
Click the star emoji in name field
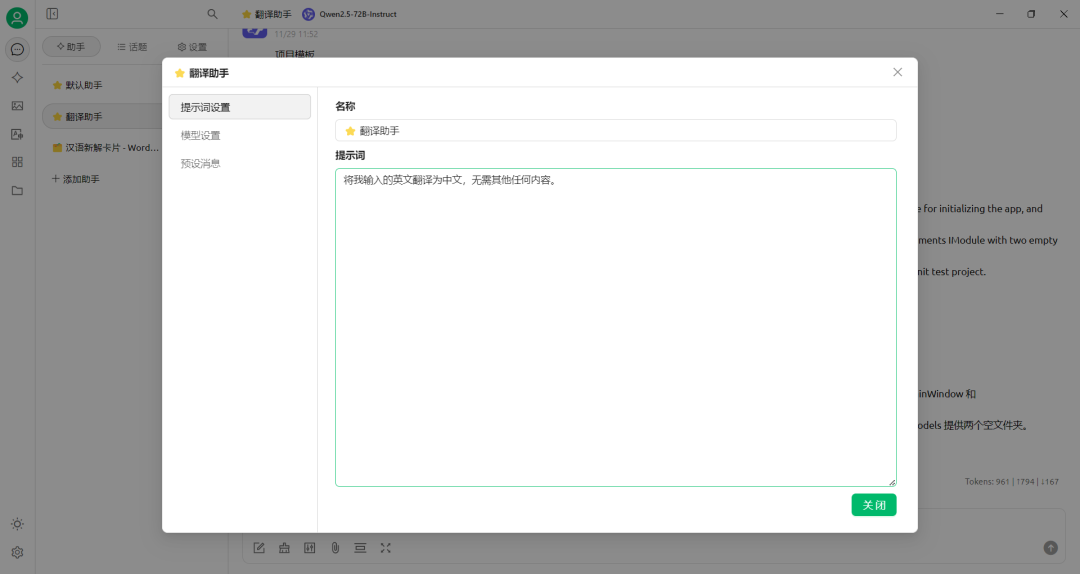pos(350,131)
